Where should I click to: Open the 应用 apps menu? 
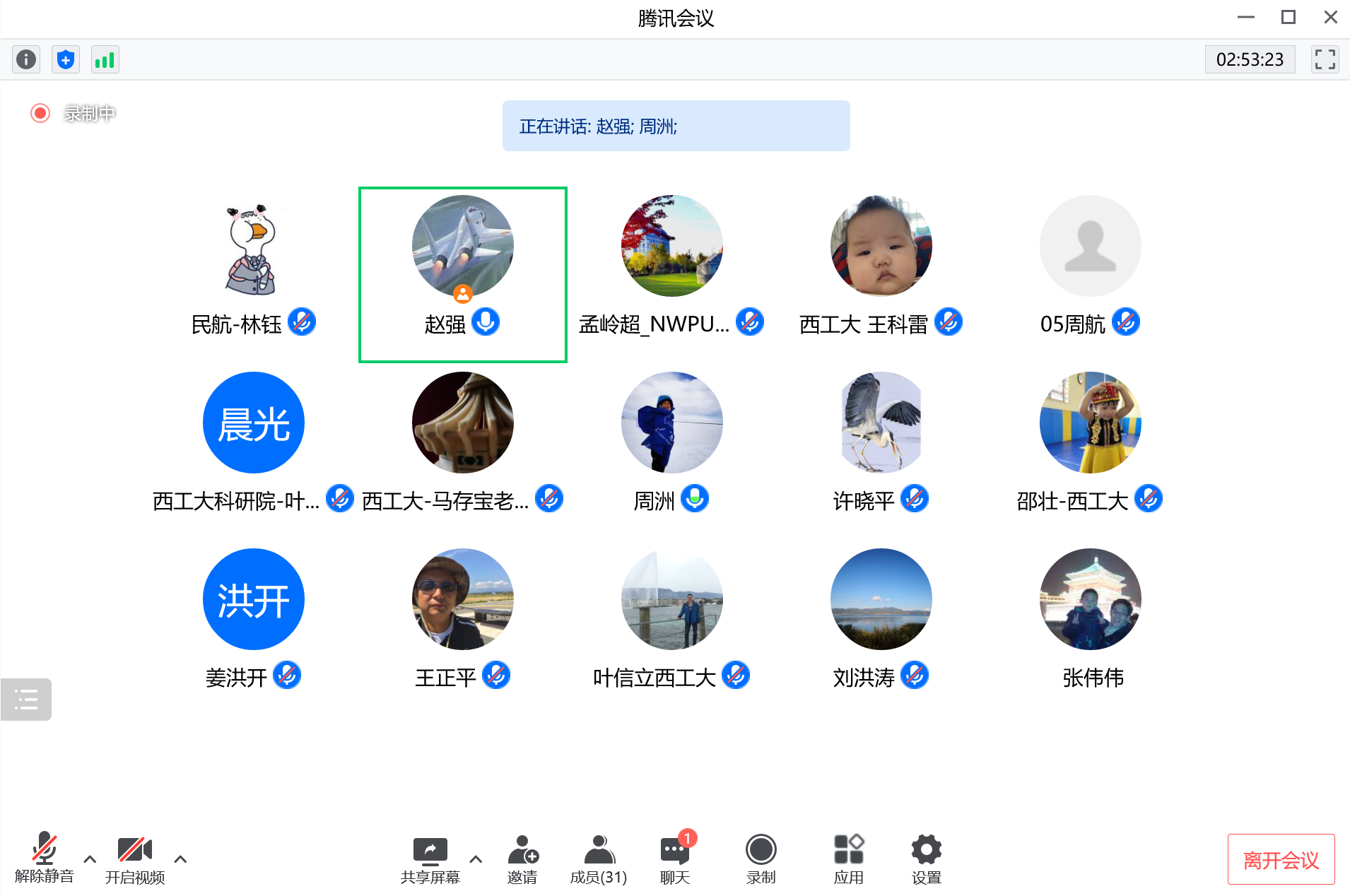848,859
